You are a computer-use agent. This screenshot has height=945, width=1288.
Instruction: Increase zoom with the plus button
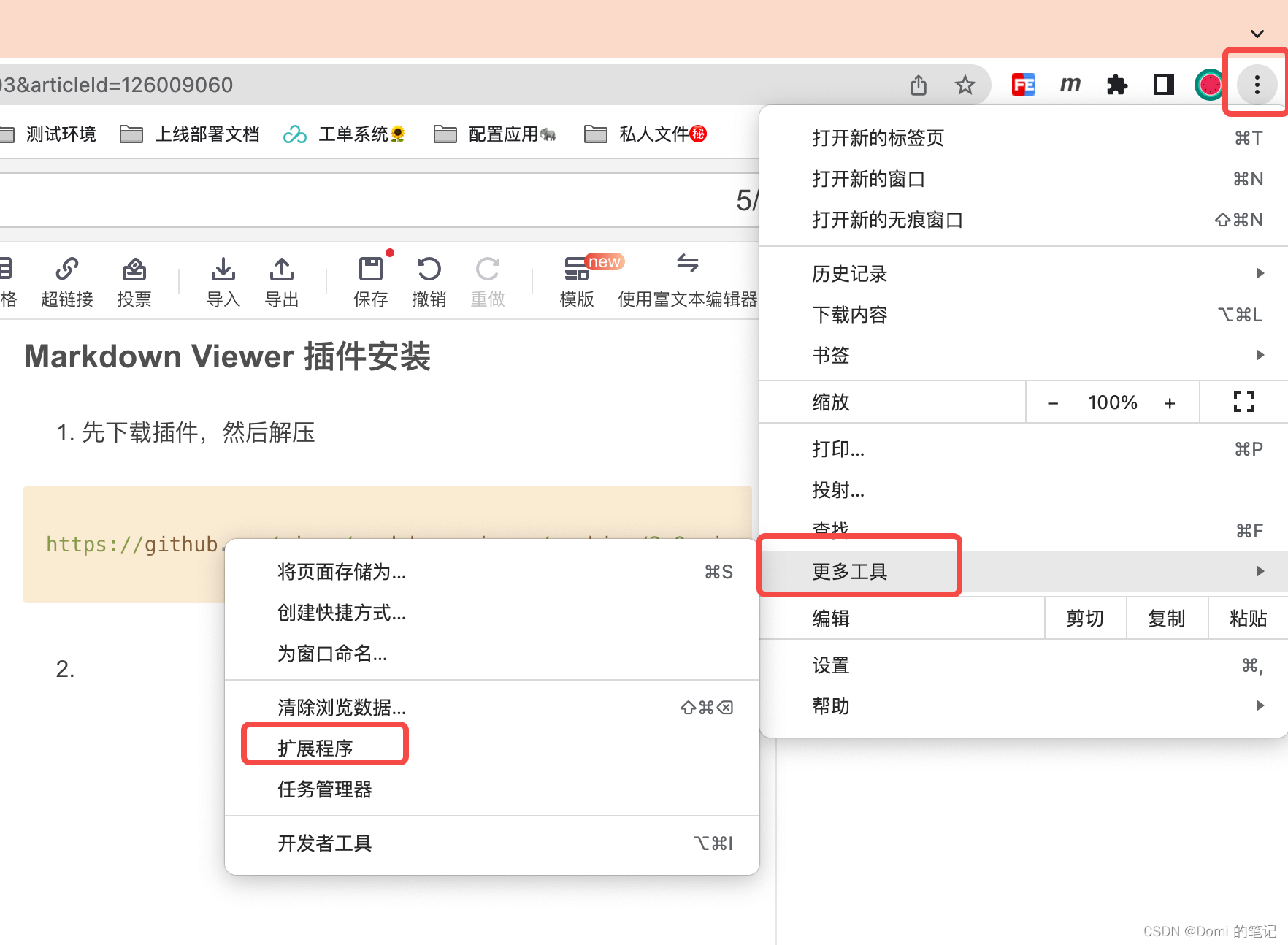[1170, 402]
